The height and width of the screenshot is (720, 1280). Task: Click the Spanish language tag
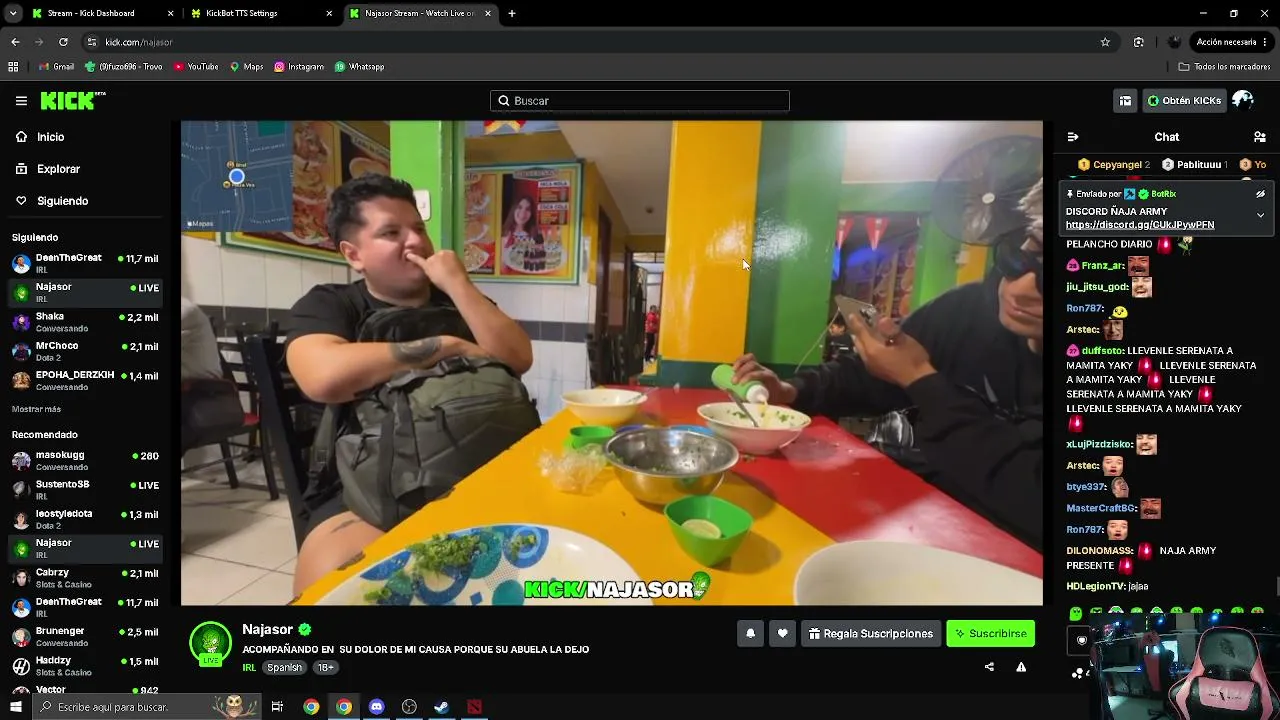pos(284,667)
